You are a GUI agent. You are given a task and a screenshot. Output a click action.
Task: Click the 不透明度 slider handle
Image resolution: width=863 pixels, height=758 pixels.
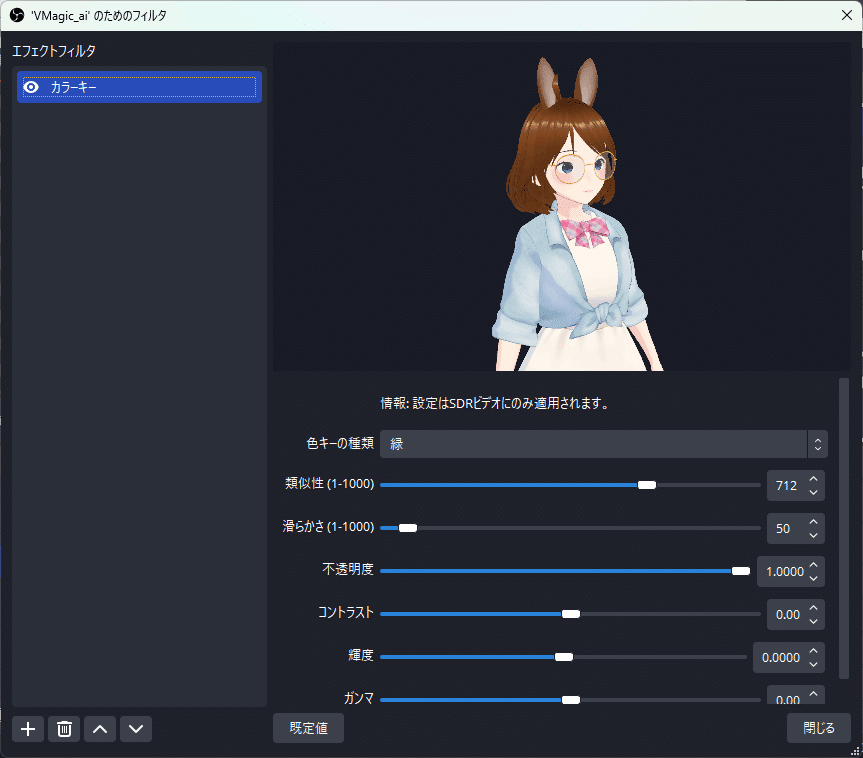tap(741, 571)
